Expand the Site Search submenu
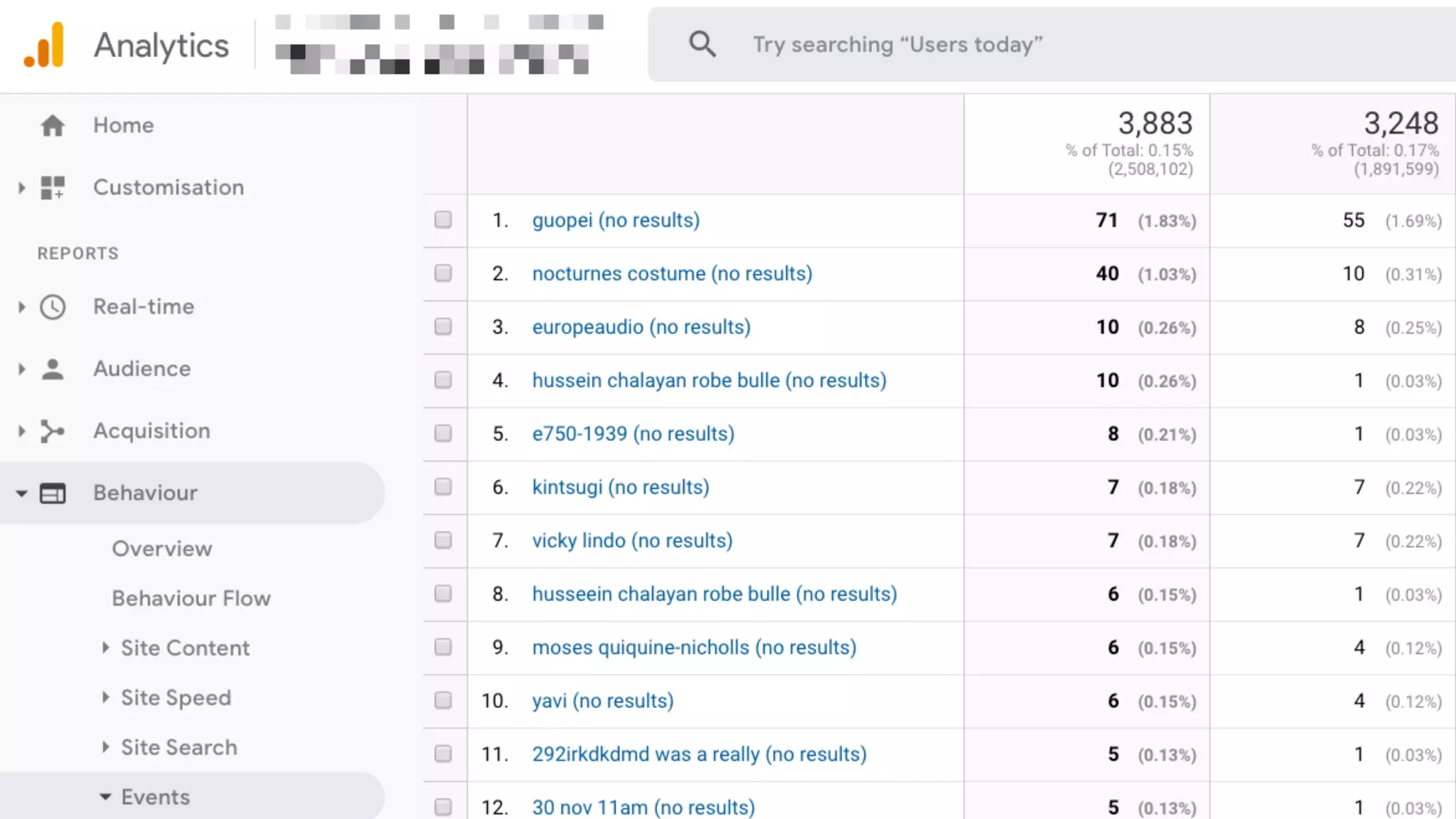The image size is (1456, 819). pos(106,747)
